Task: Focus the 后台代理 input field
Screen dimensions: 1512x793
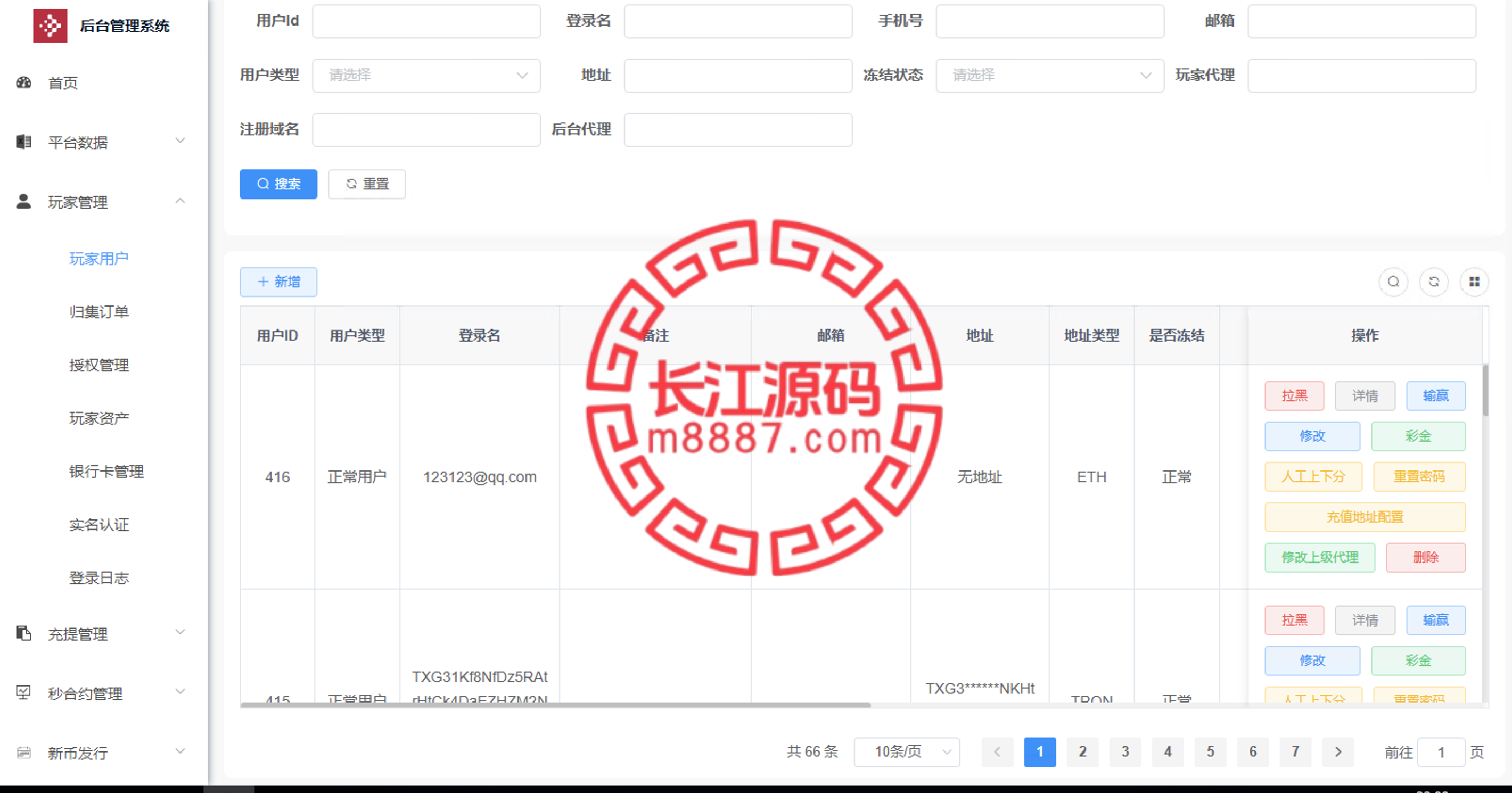Action: [738, 130]
